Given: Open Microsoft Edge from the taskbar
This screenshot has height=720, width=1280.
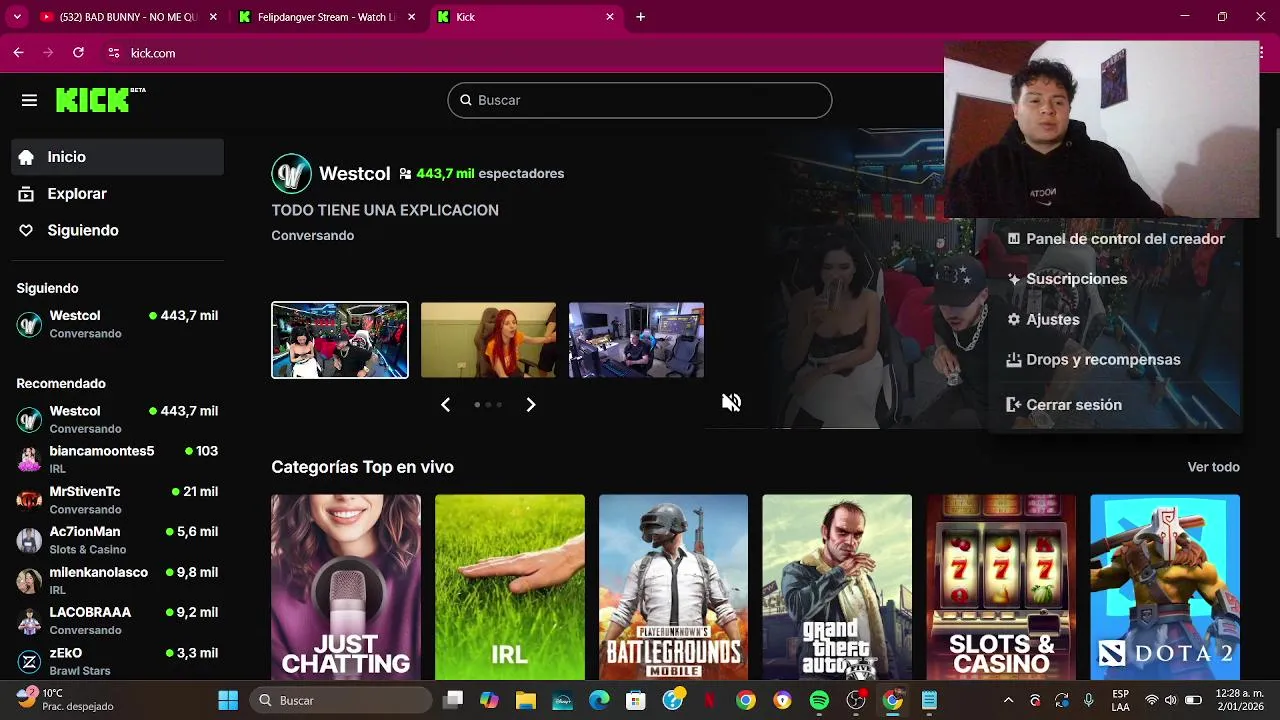Looking at the screenshot, I should tap(599, 700).
